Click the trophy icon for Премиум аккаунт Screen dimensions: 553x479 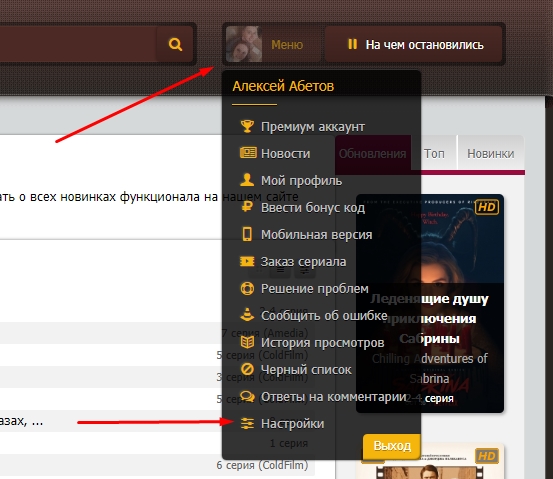point(247,126)
